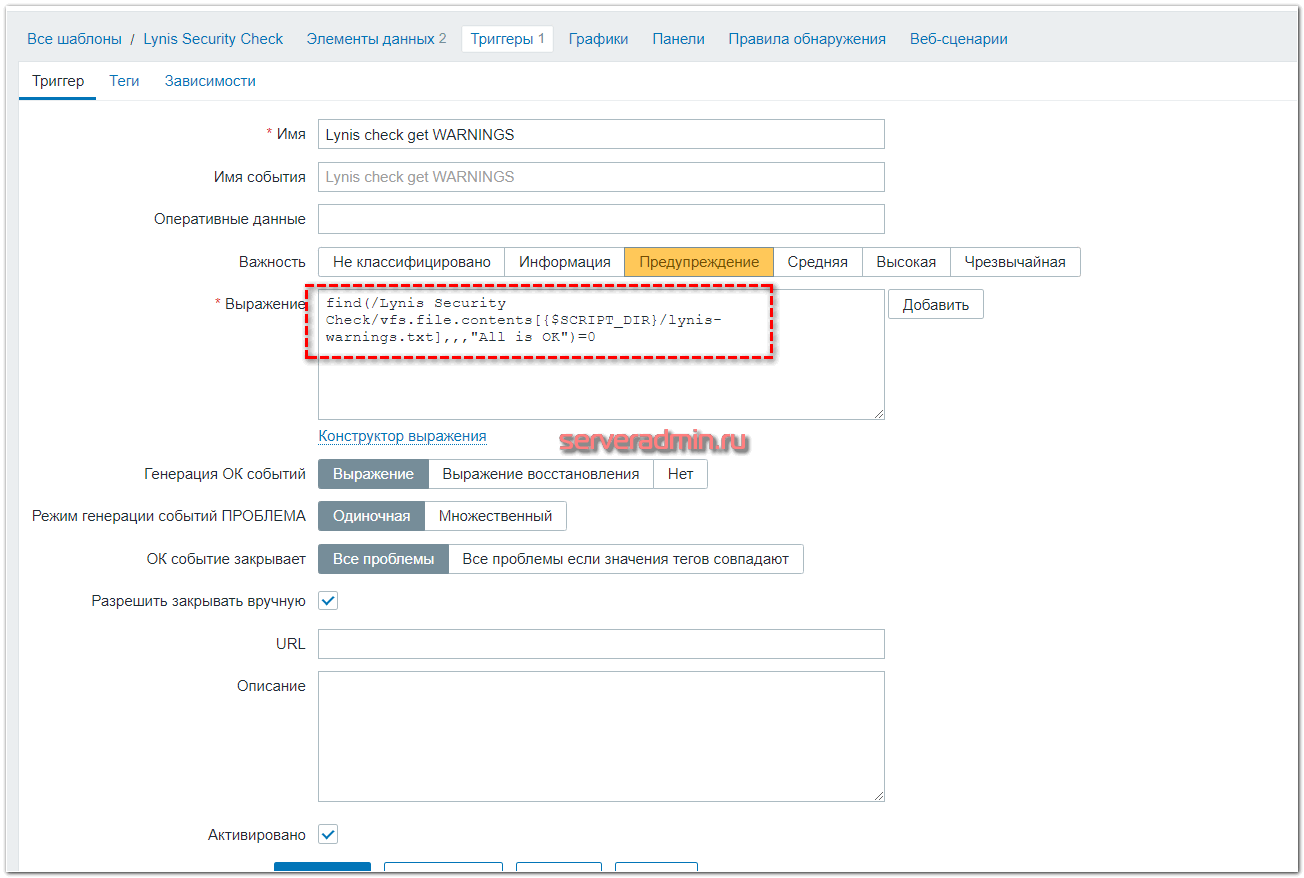Click the Добавить expression button
The height and width of the screenshot is (878, 1304).
(936, 305)
